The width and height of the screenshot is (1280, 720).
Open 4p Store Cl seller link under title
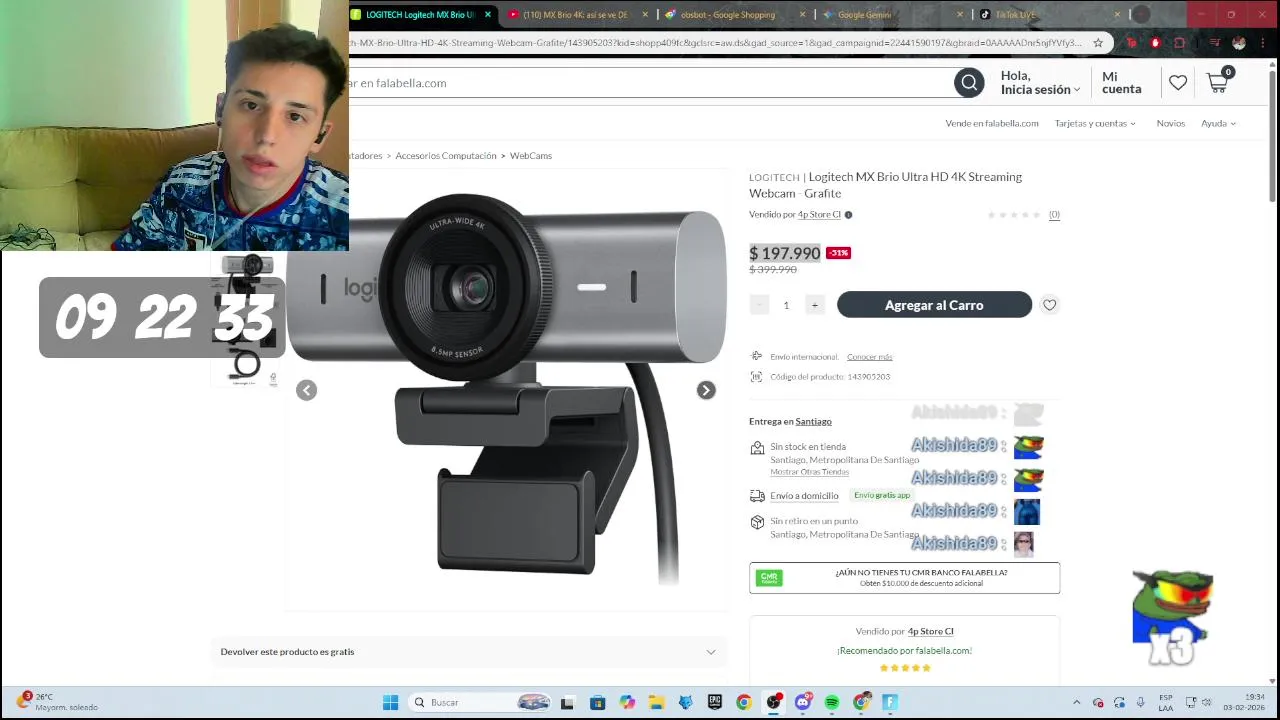[819, 214]
